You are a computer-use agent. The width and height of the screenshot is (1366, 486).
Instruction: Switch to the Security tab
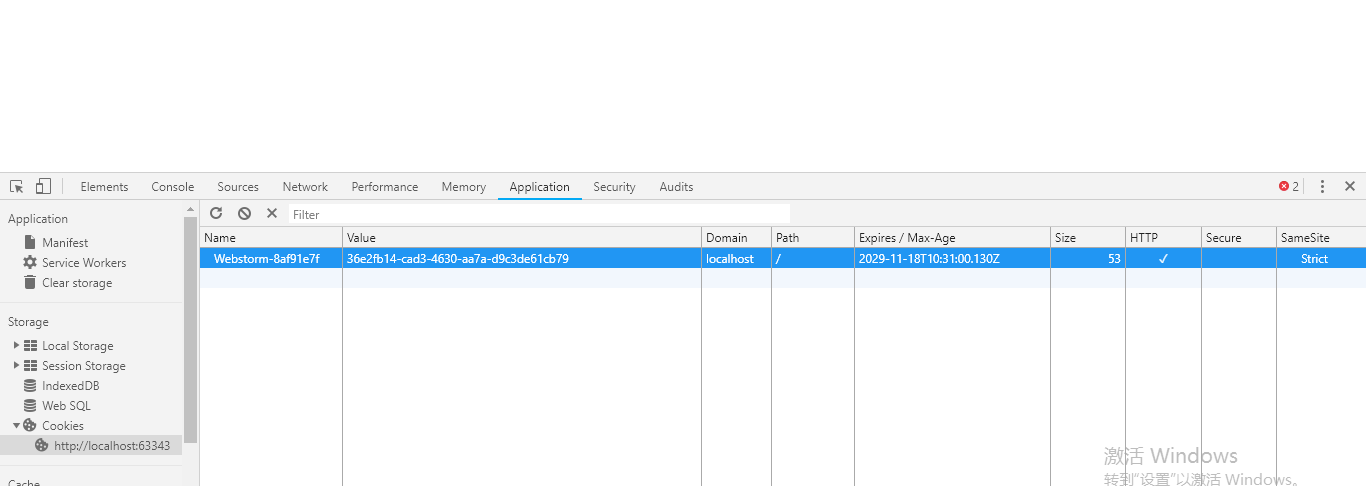[x=614, y=187]
